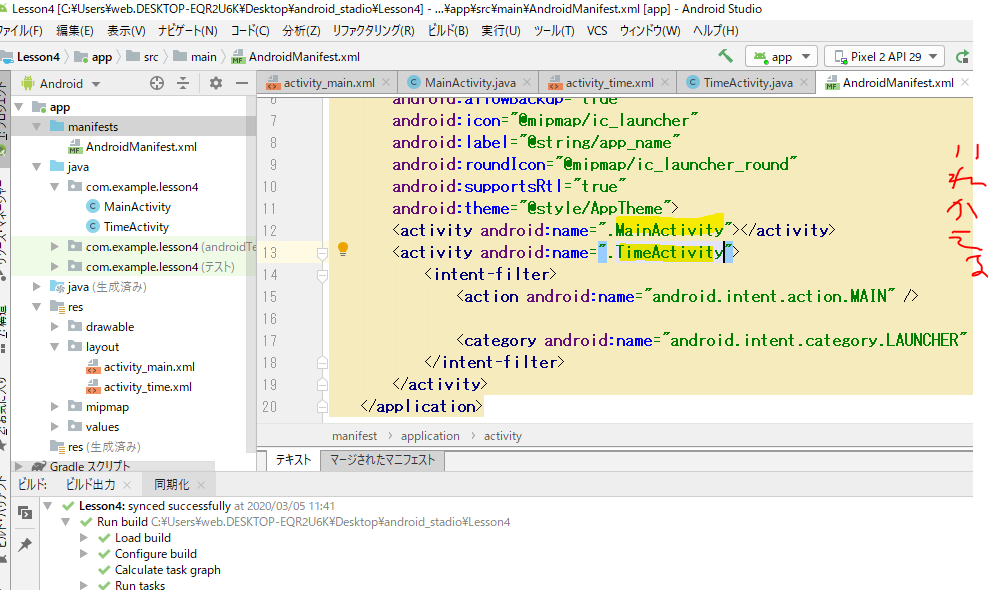
Task: Collapse the Run build node
Action: coord(66,522)
